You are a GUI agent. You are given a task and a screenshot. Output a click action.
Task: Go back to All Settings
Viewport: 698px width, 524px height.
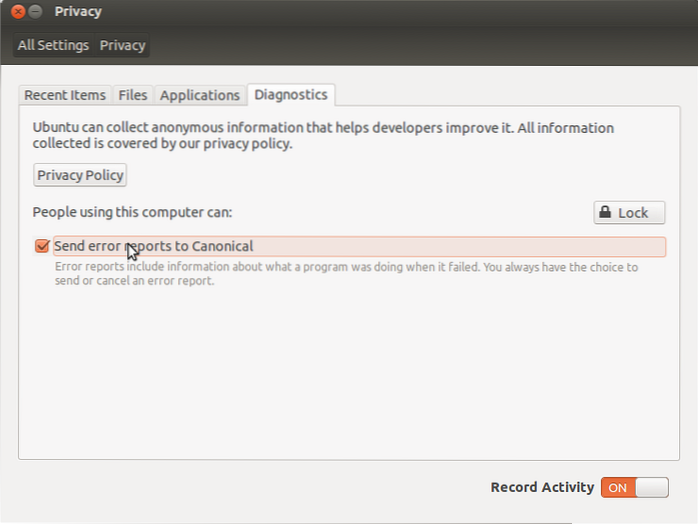53,45
